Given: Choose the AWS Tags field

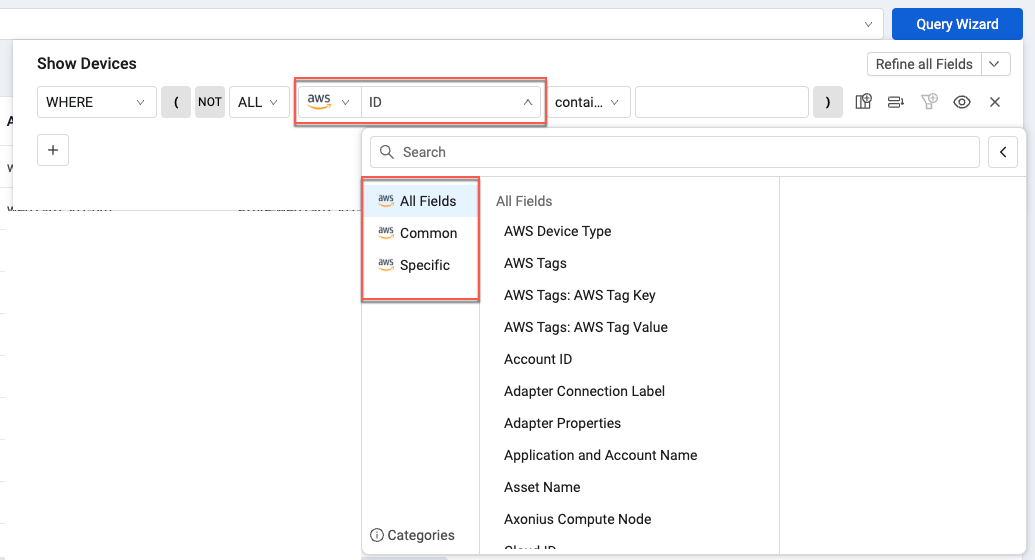Looking at the screenshot, I should (535, 263).
